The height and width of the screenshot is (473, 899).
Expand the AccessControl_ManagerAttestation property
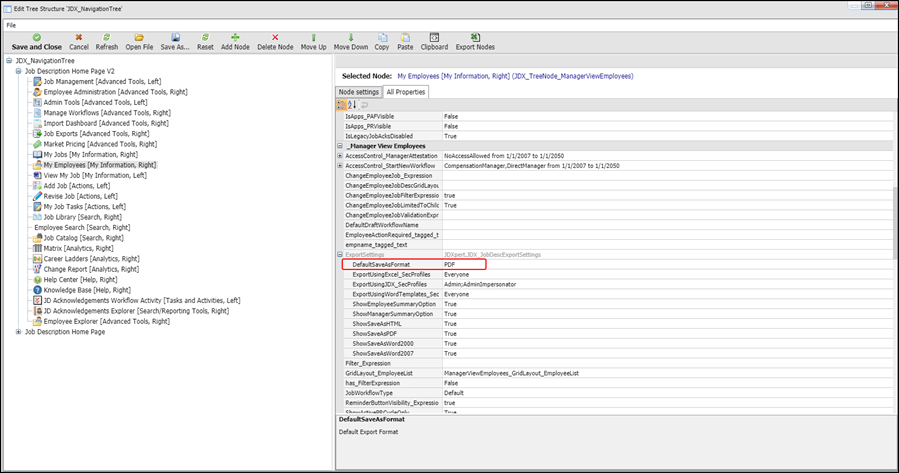340,156
